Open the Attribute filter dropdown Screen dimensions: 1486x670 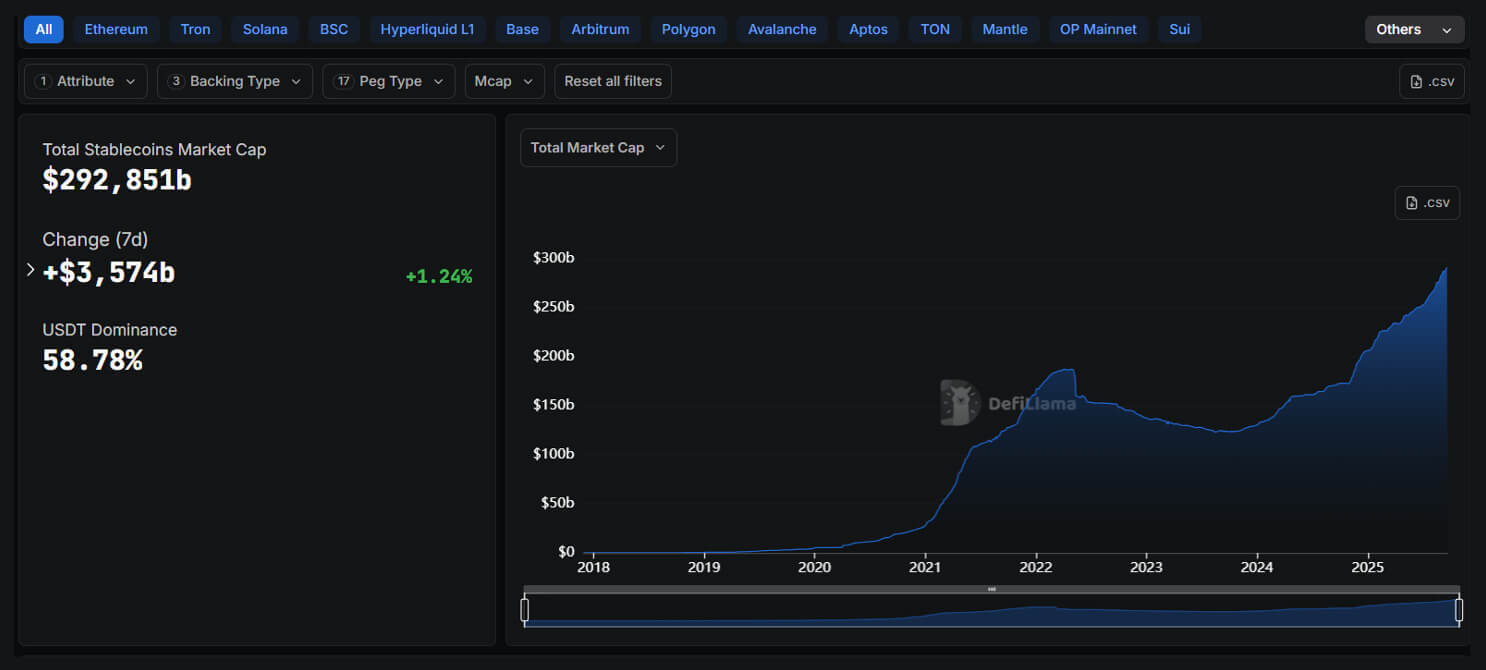pyautogui.click(x=85, y=81)
